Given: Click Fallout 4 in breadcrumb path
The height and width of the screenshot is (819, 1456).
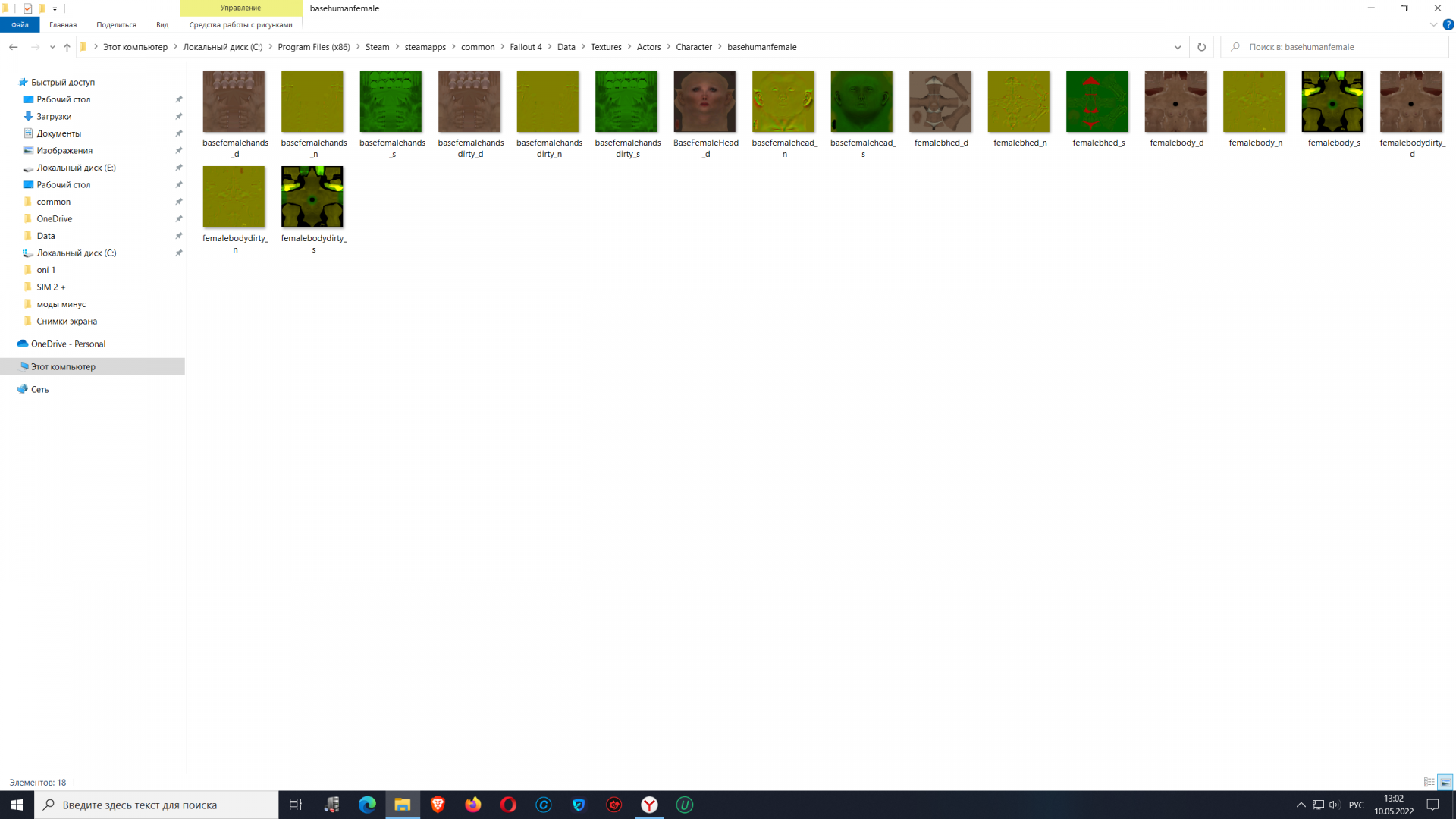Looking at the screenshot, I should (x=526, y=47).
